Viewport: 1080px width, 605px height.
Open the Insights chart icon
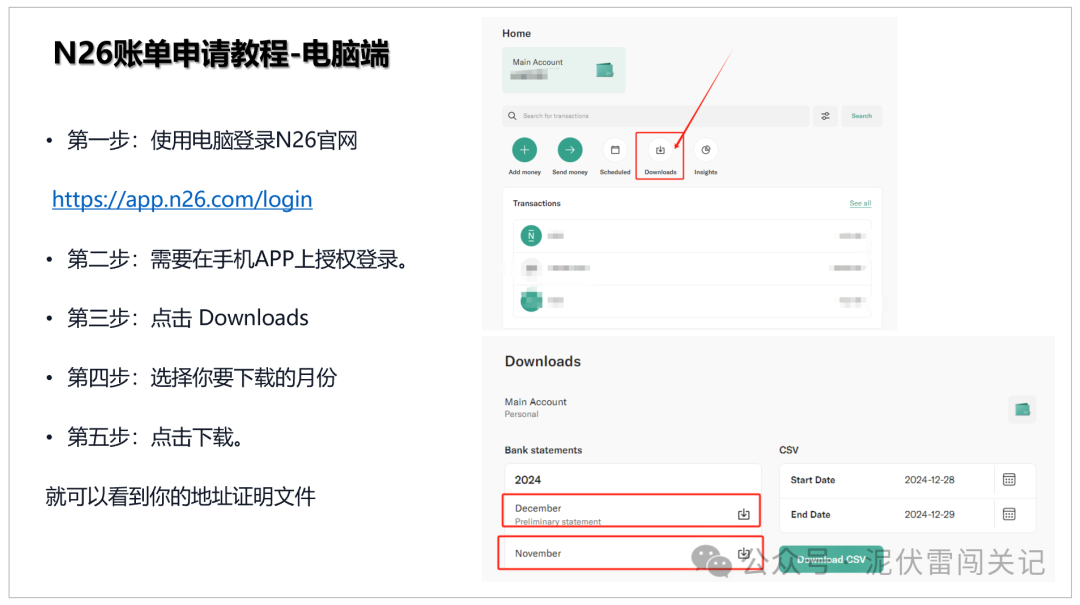coord(705,150)
